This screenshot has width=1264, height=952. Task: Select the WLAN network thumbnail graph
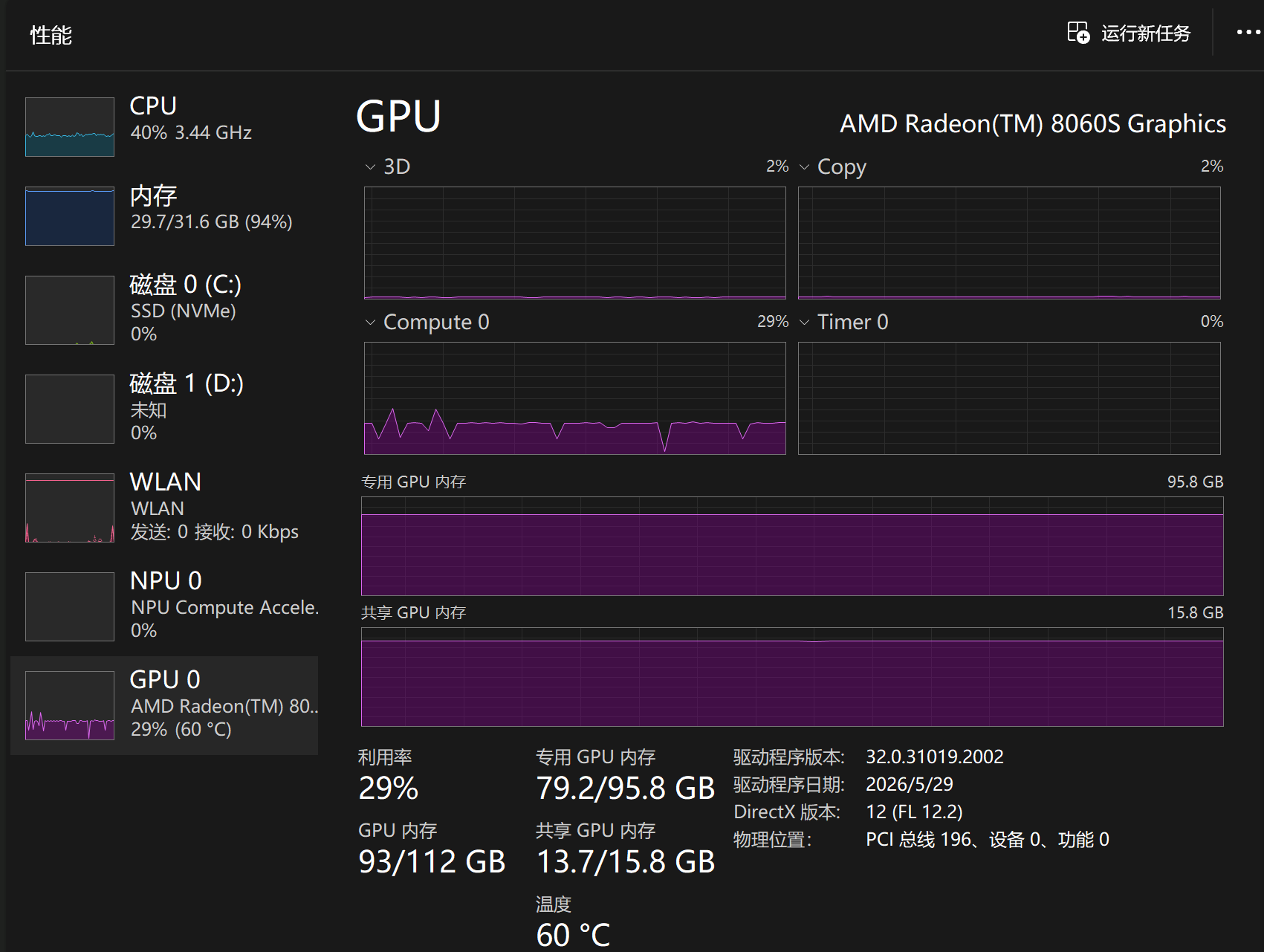[x=70, y=508]
